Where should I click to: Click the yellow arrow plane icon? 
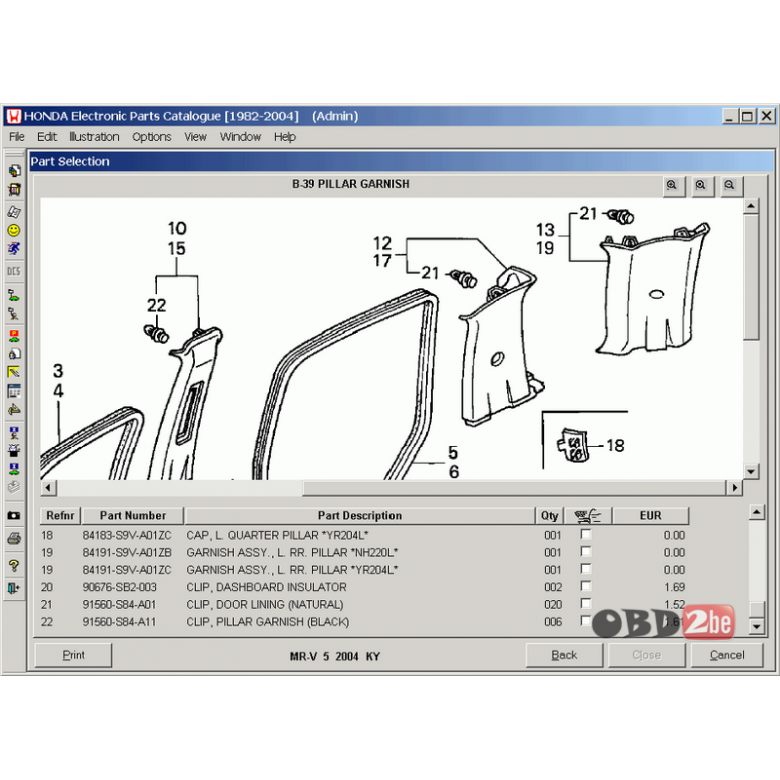click(14, 410)
